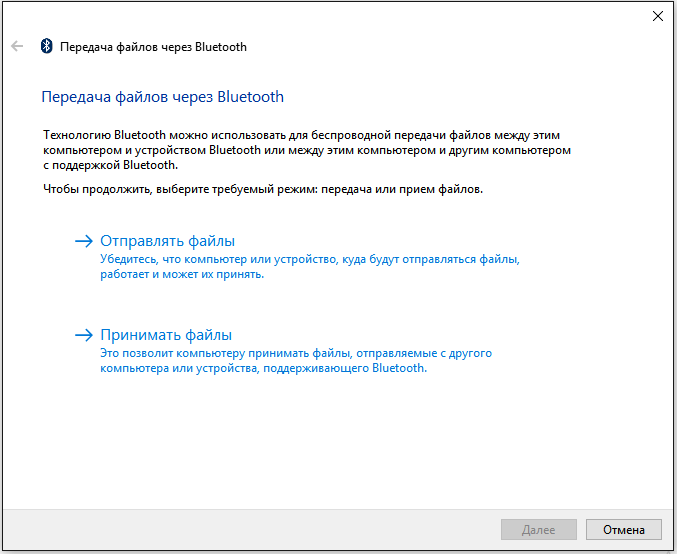Click the Bluetooth logo icon in title

(x=46, y=46)
